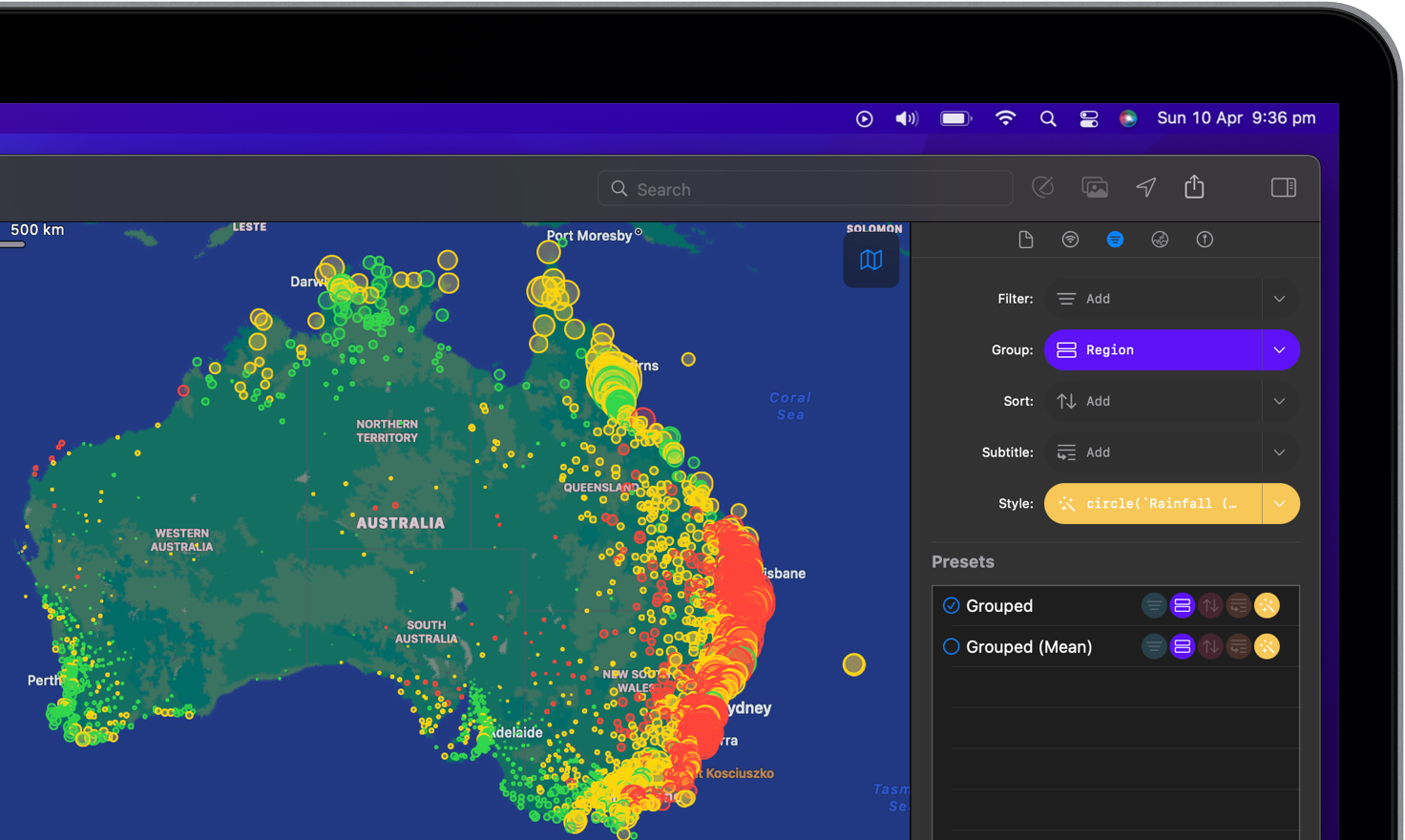Image resolution: width=1405 pixels, height=840 pixels.
Task: Click the AUSTRALIA country label
Action: pyautogui.click(x=400, y=523)
